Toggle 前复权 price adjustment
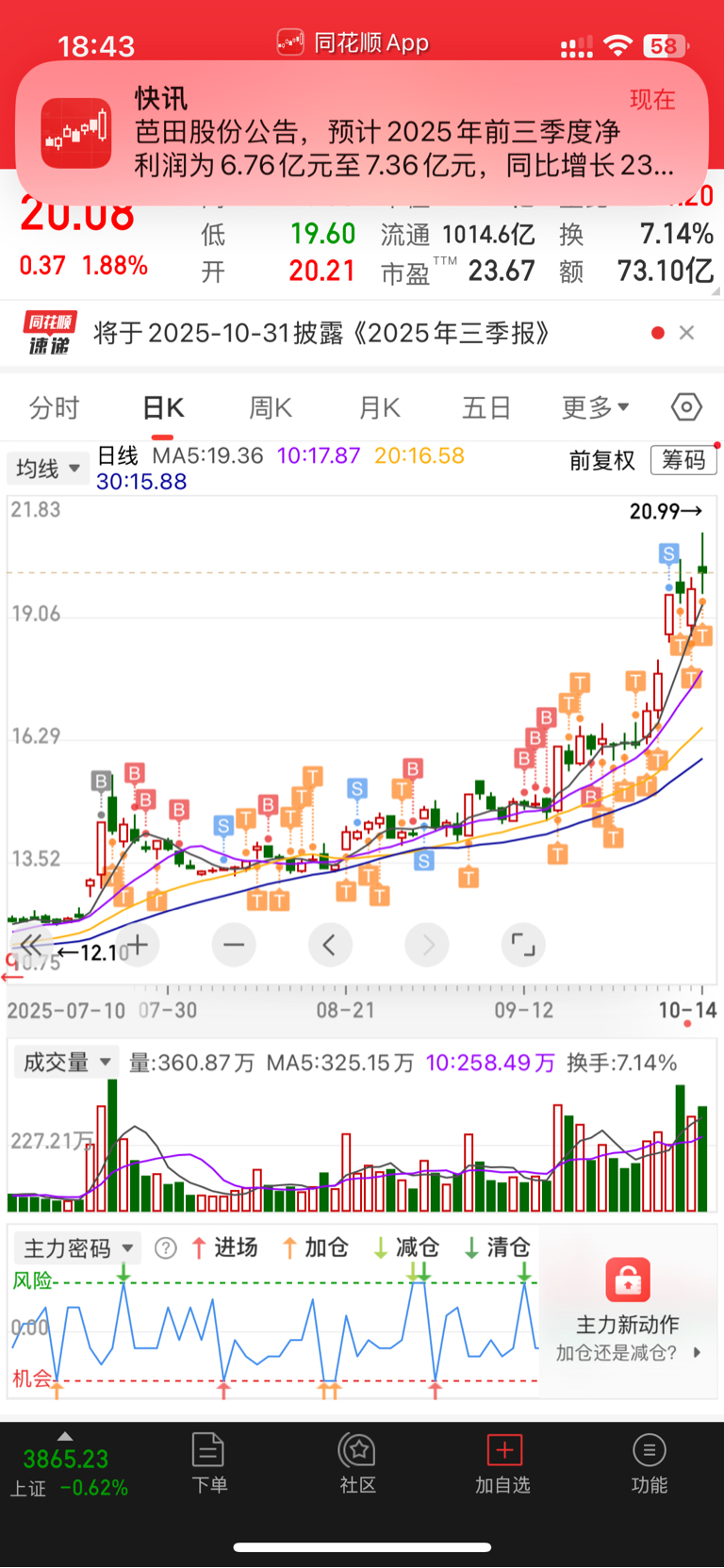This screenshot has height=1568, width=724. [602, 460]
